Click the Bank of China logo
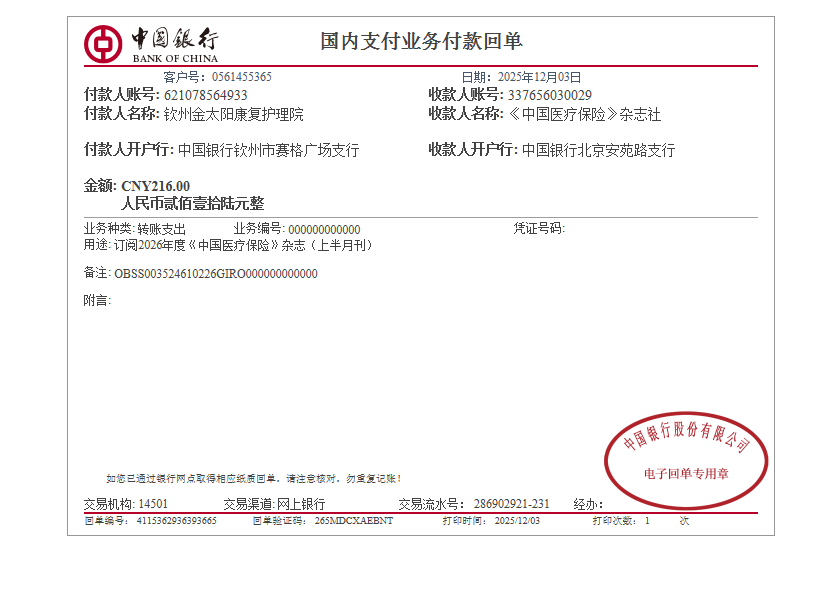Viewport: 834px width, 590px height. point(150,43)
